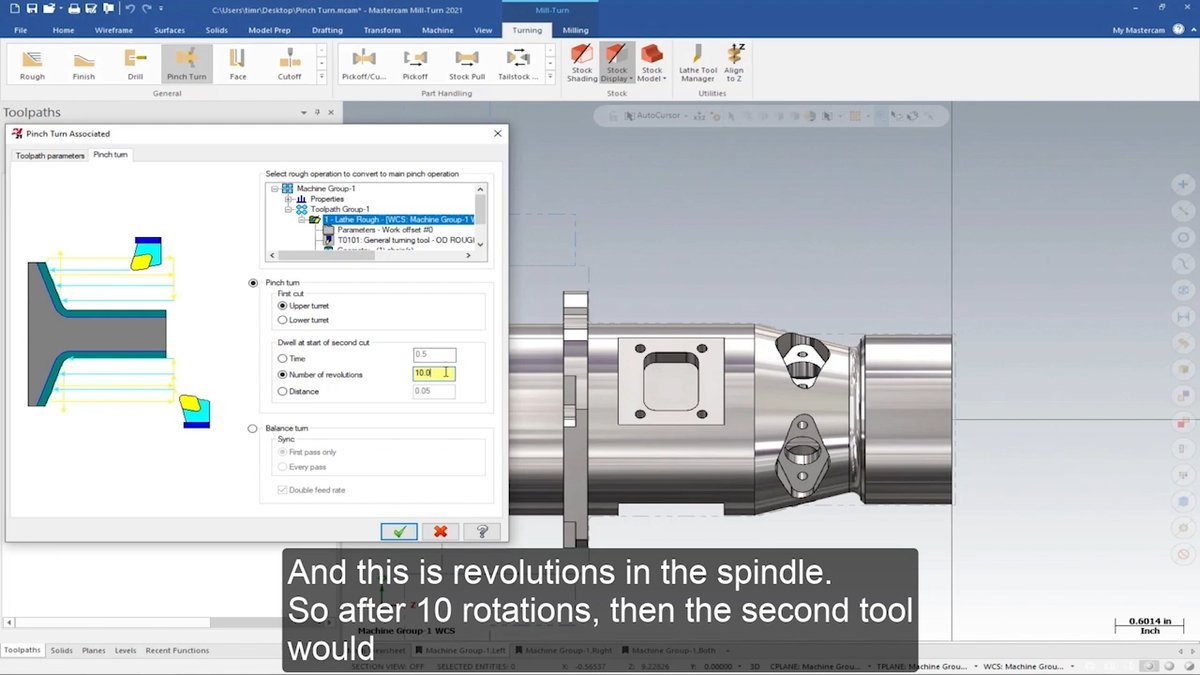
Task: Launch the Lathe Tool Manager
Action: click(x=698, y=63)
